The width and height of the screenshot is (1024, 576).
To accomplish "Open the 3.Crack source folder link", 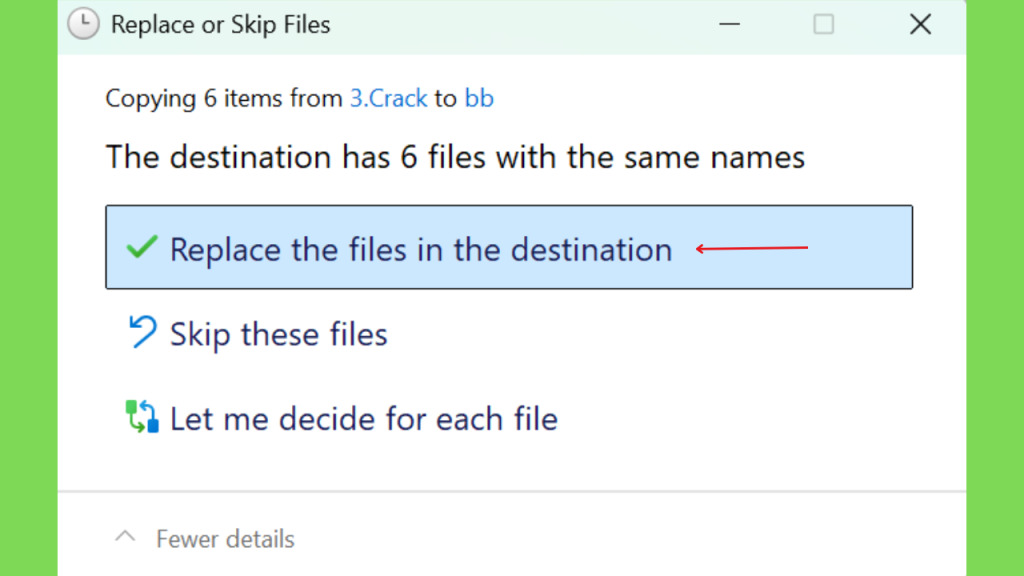I will coord(389,99).
